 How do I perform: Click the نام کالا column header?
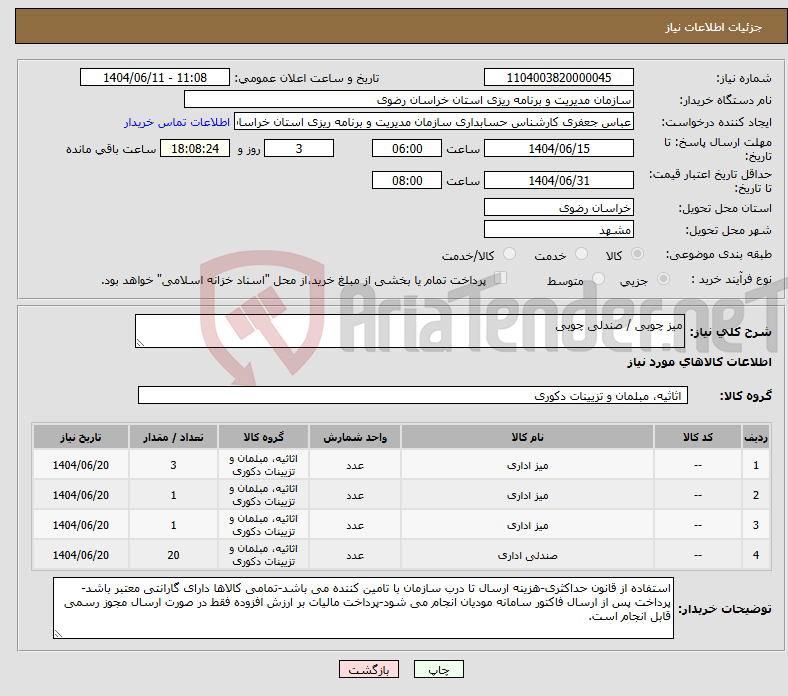click(x=527, y=437)
